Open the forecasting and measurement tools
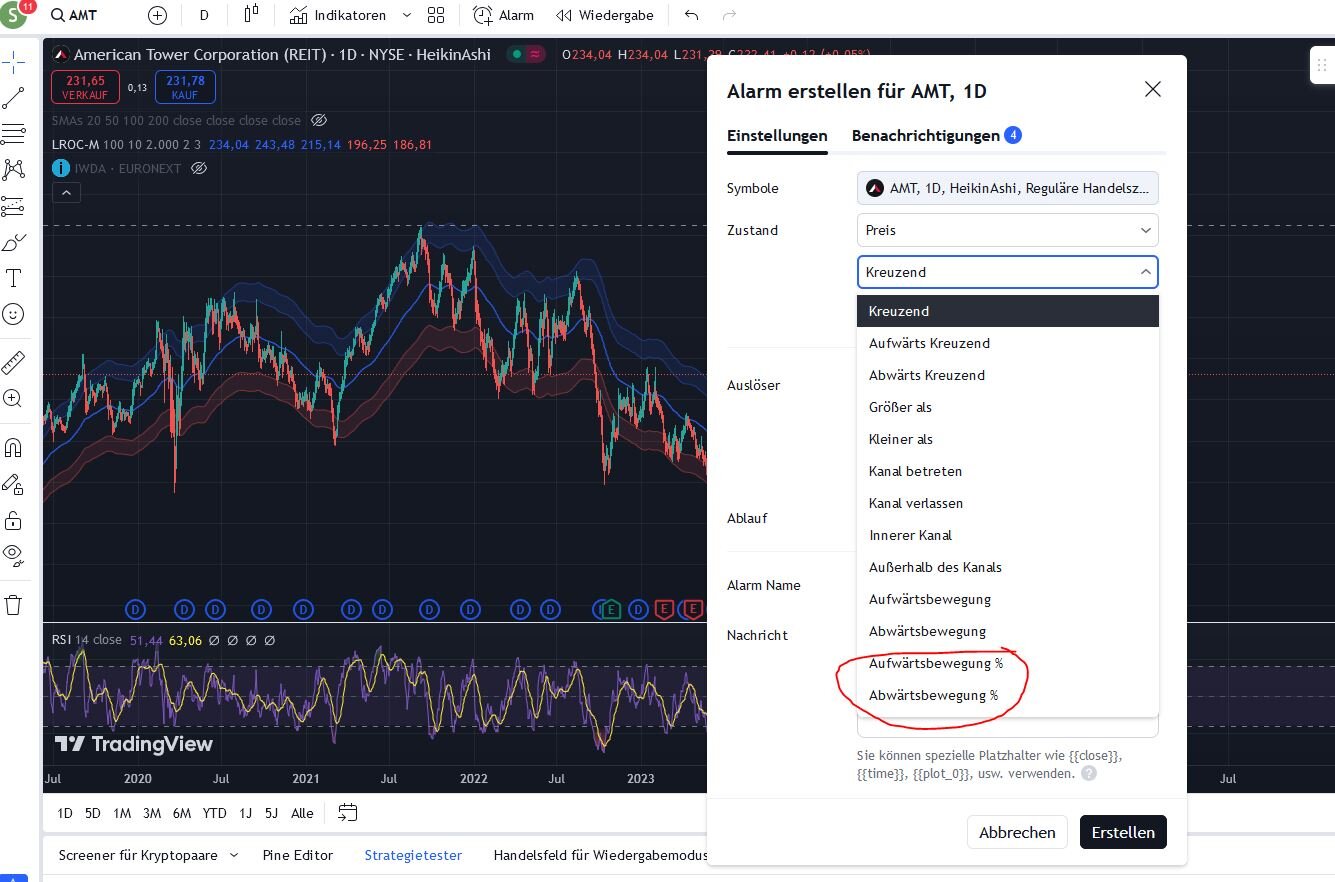 [14, 206]
